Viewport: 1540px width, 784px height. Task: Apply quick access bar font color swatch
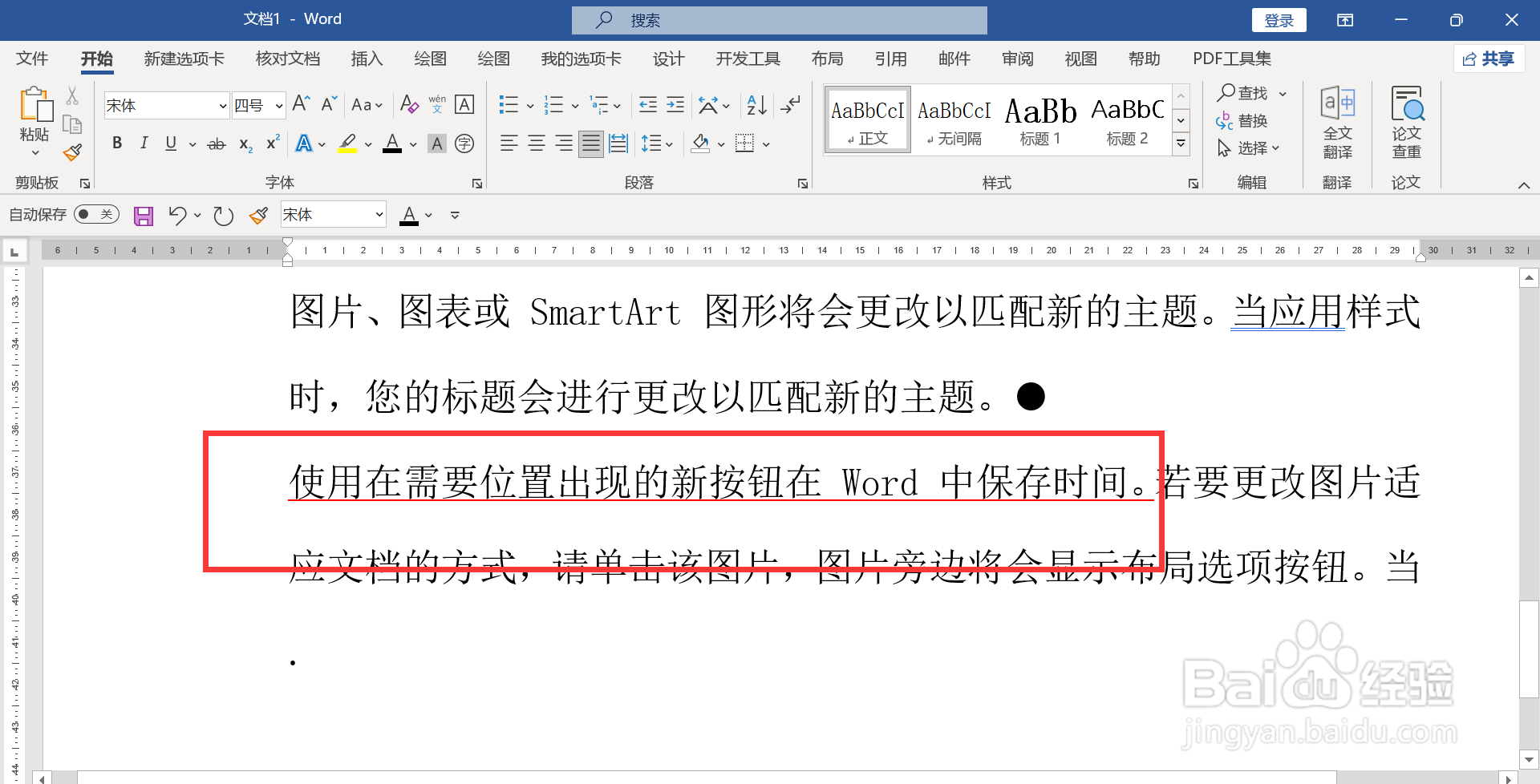[x=409, y=215]
